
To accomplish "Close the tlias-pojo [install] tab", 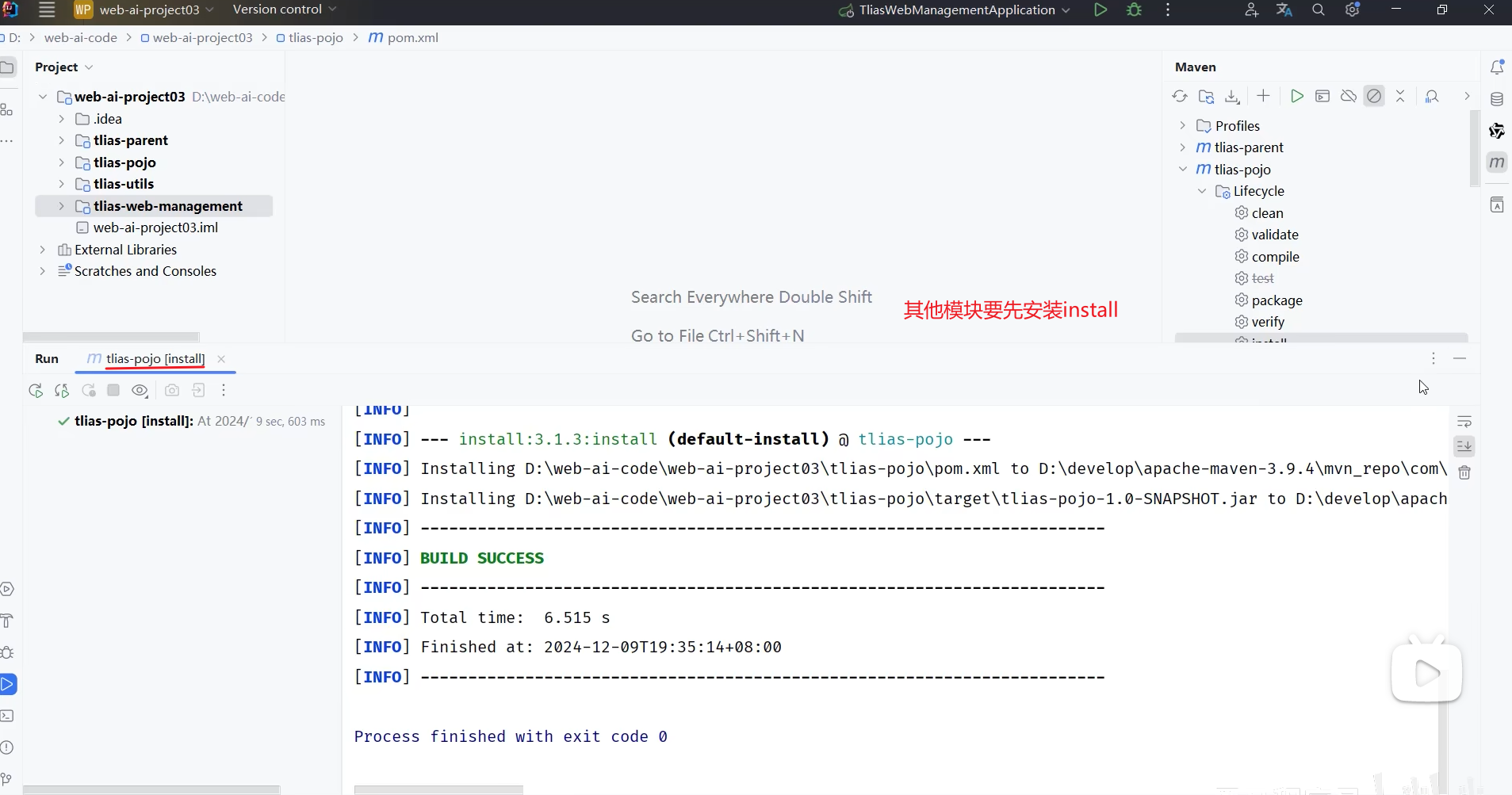I will tap(221, 359).
